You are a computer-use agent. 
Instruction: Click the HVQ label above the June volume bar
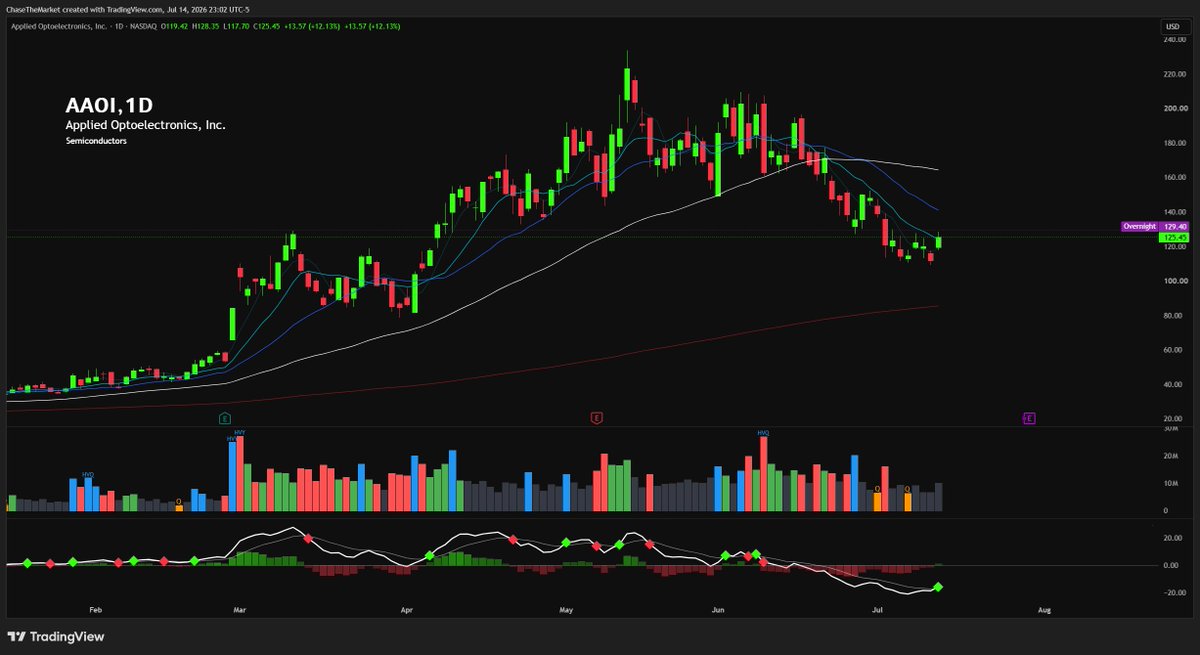pos(763,432)
